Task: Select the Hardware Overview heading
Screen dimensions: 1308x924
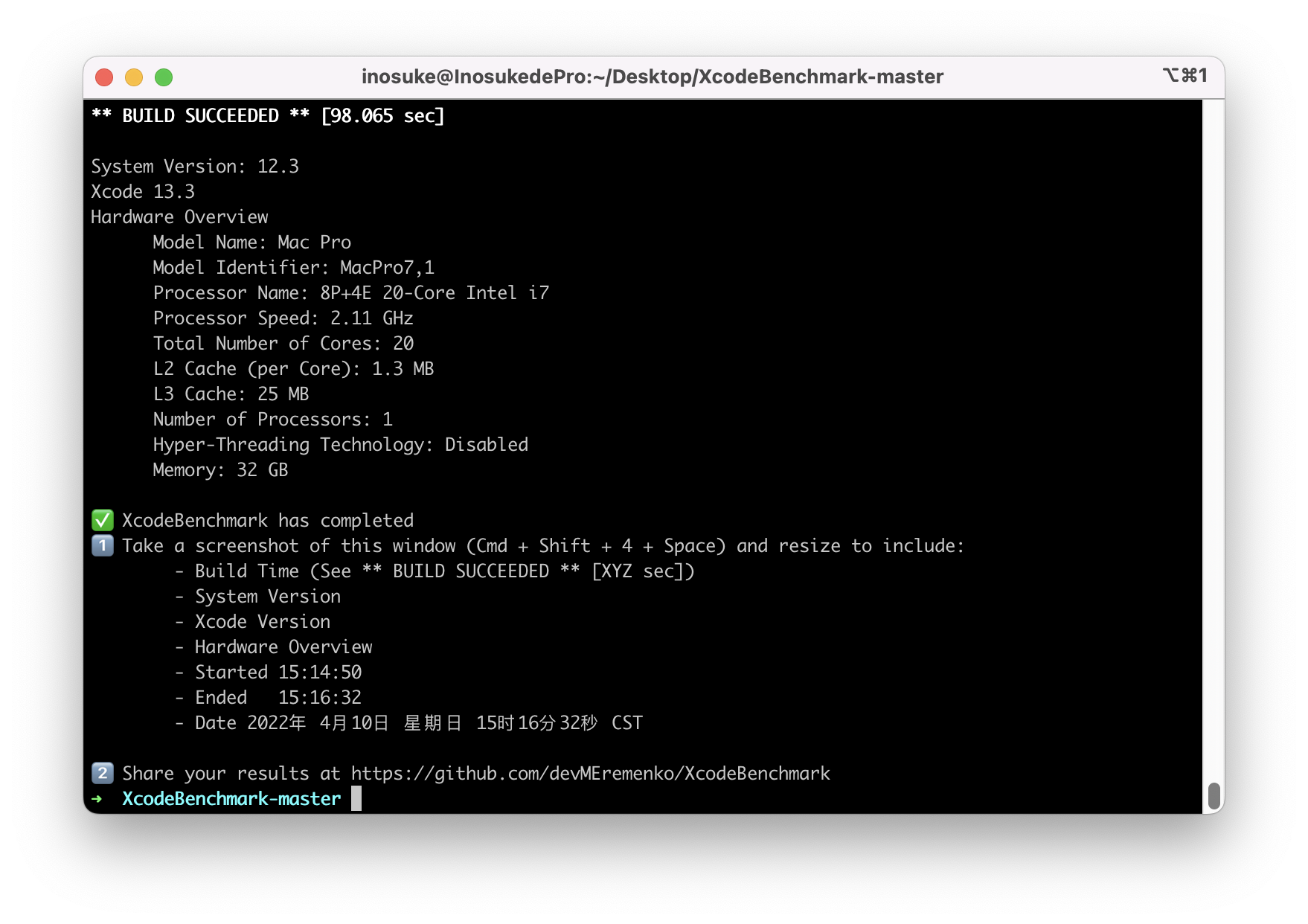Action: [x=179, y=216]
